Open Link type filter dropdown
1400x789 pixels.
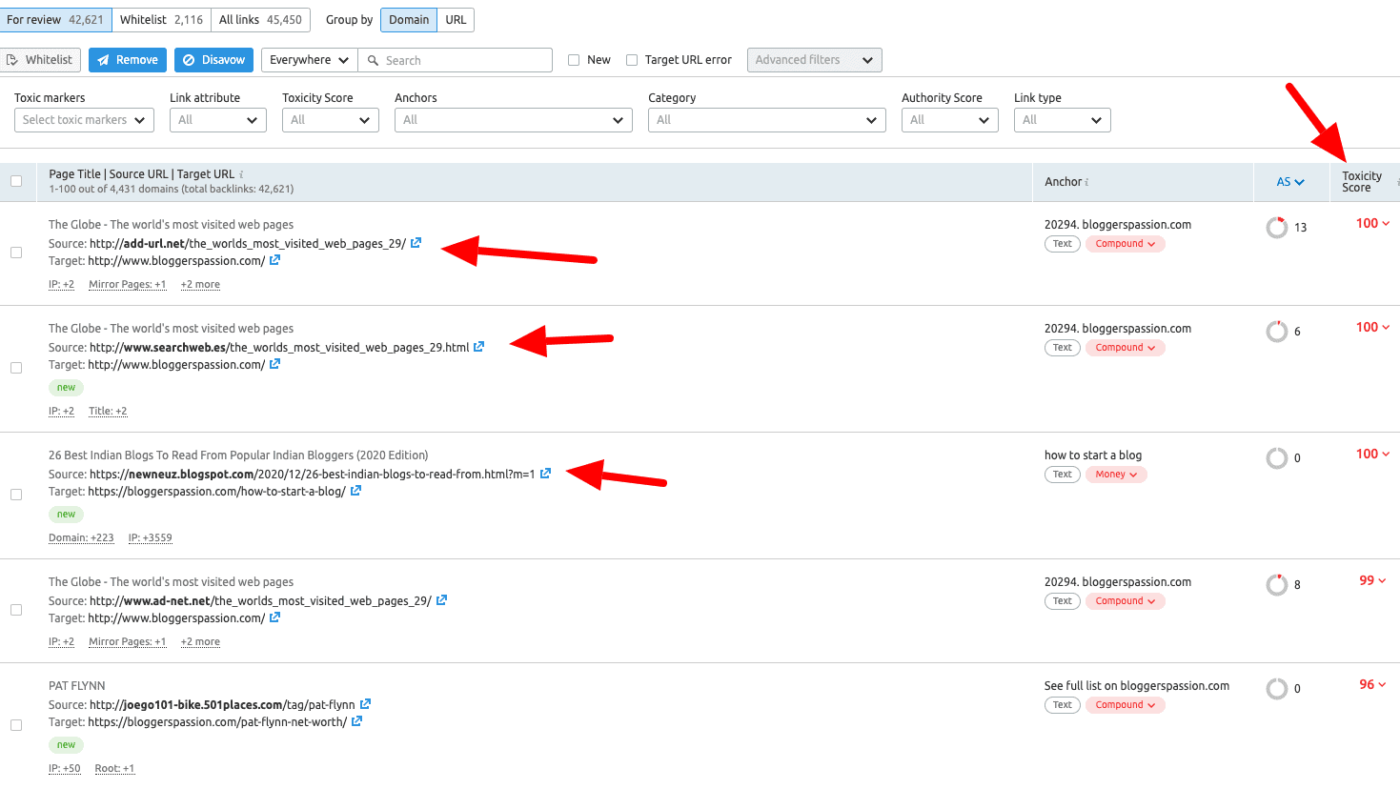tap(1062, 120)
